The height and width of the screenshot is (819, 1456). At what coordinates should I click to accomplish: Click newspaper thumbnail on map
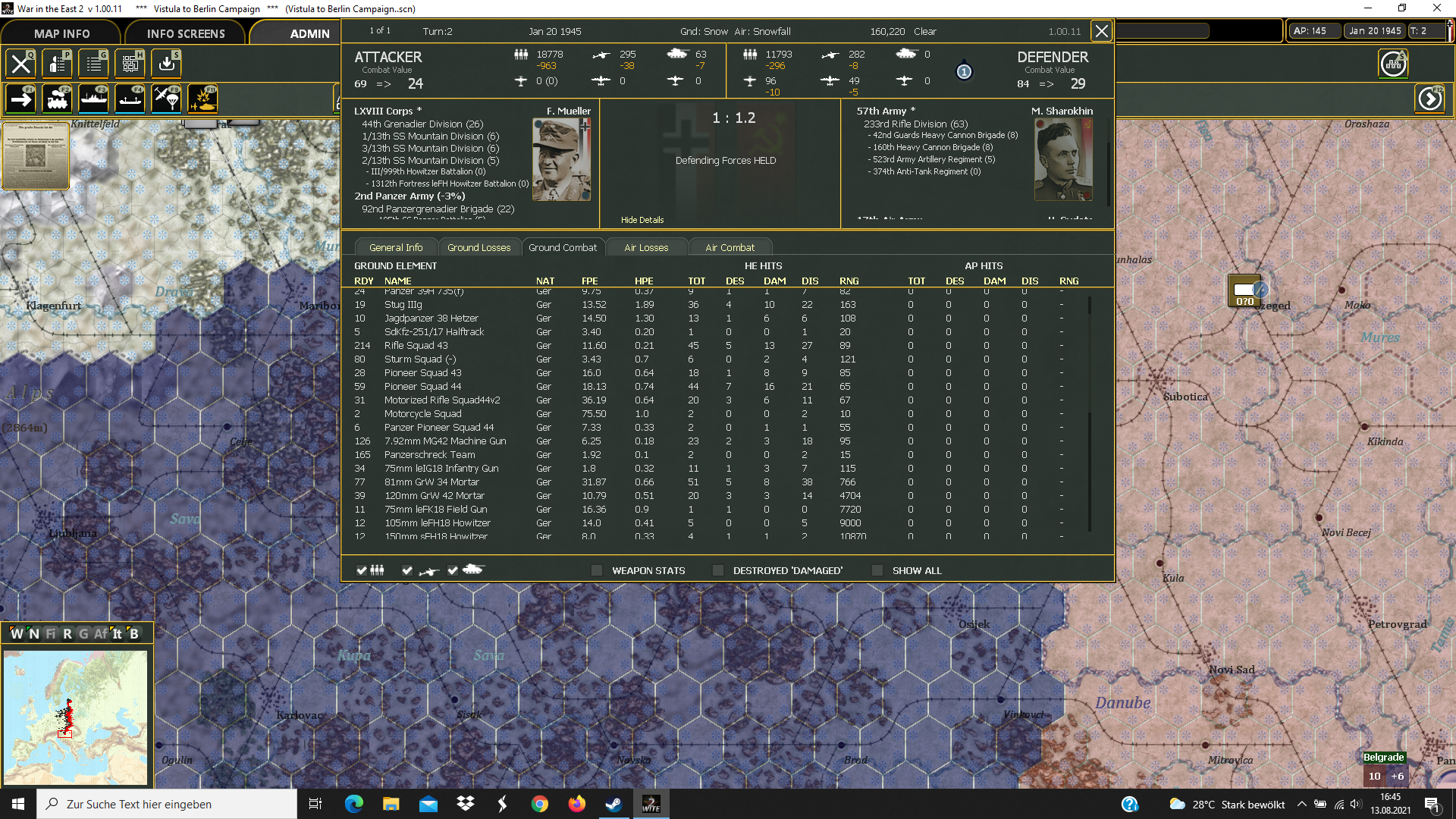[x=36, y=155]
